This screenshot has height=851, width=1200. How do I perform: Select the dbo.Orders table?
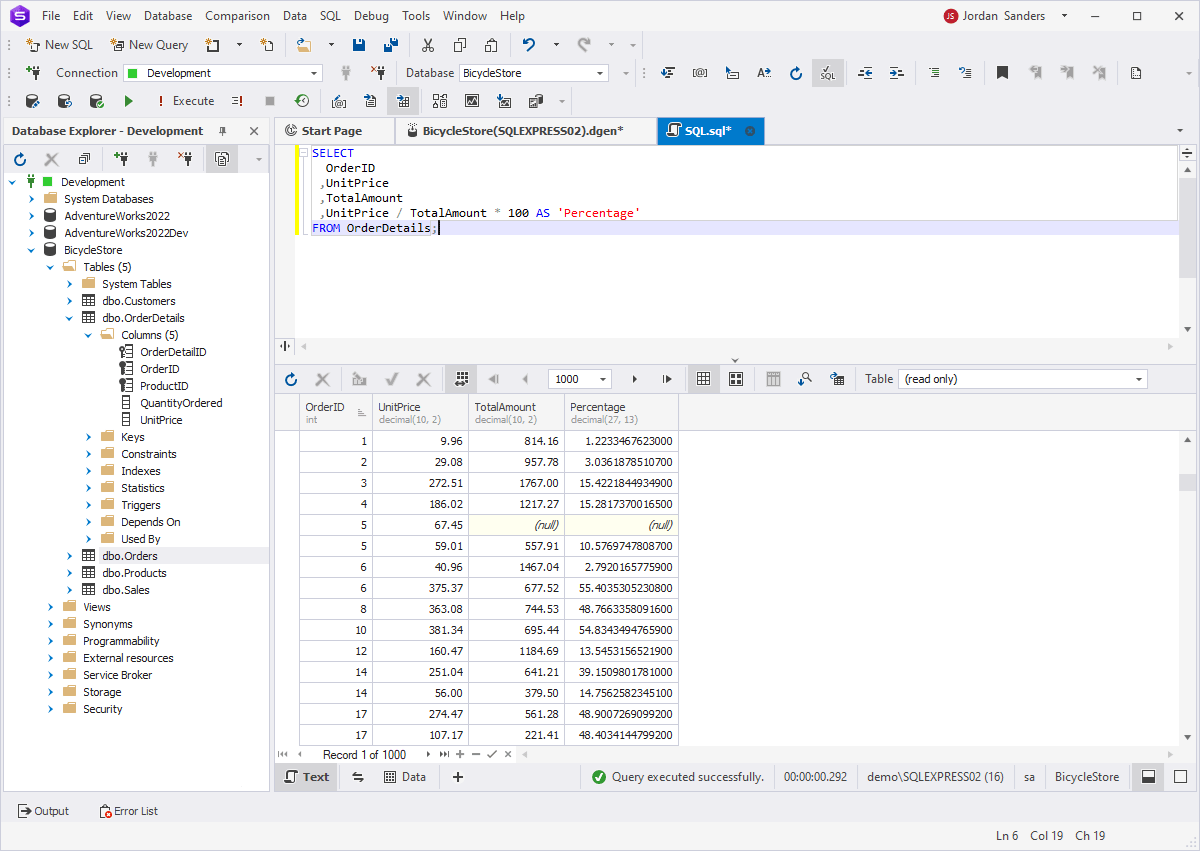(x=130, y=556)
